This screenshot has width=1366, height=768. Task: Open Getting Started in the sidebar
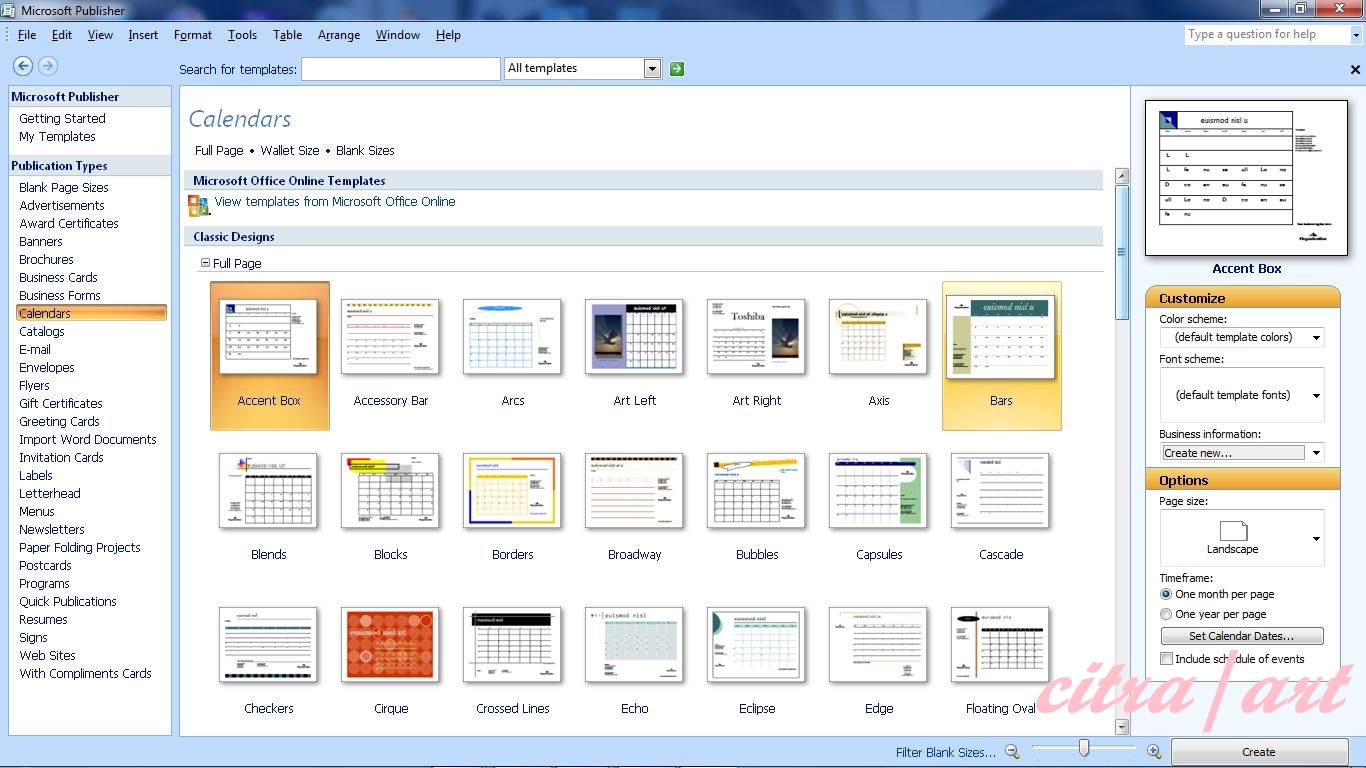(62, 119)
